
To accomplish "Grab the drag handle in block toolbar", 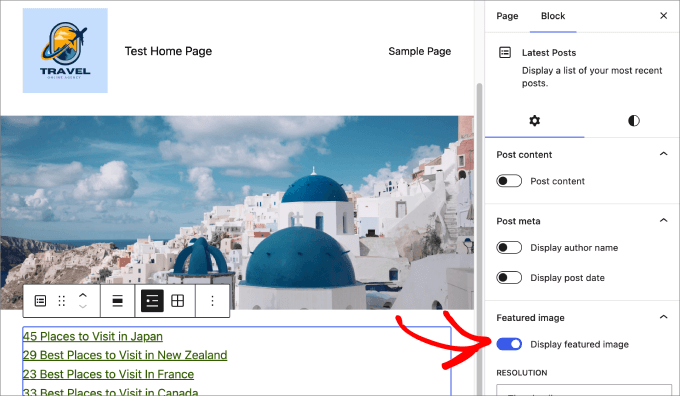I will coord(62,301).
